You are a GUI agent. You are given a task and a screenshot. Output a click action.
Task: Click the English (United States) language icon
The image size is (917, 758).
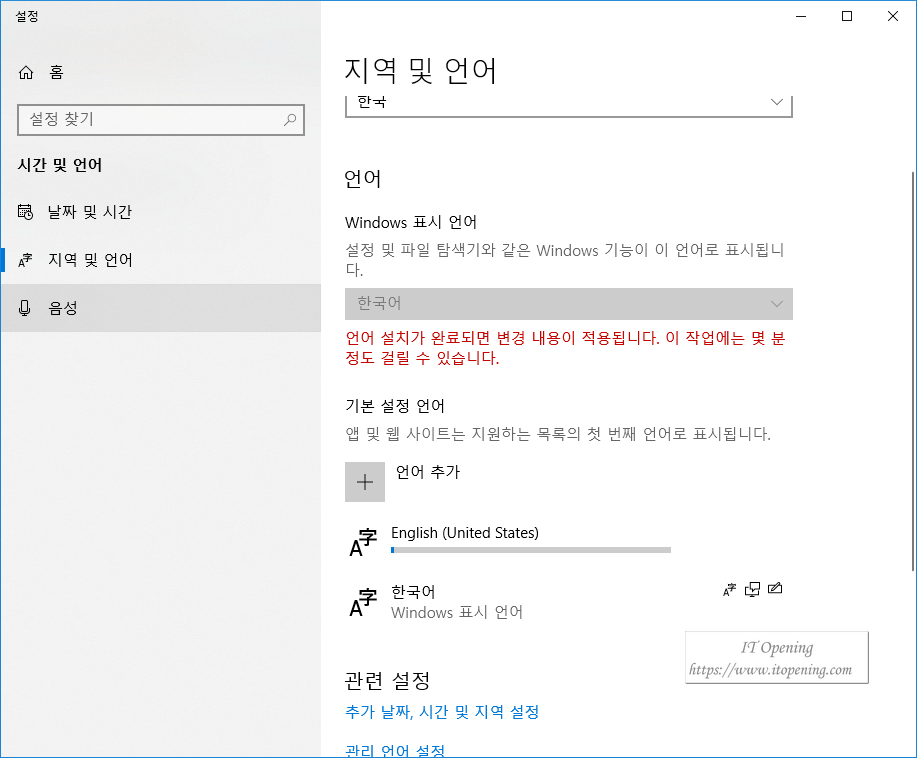coord(363,542)
